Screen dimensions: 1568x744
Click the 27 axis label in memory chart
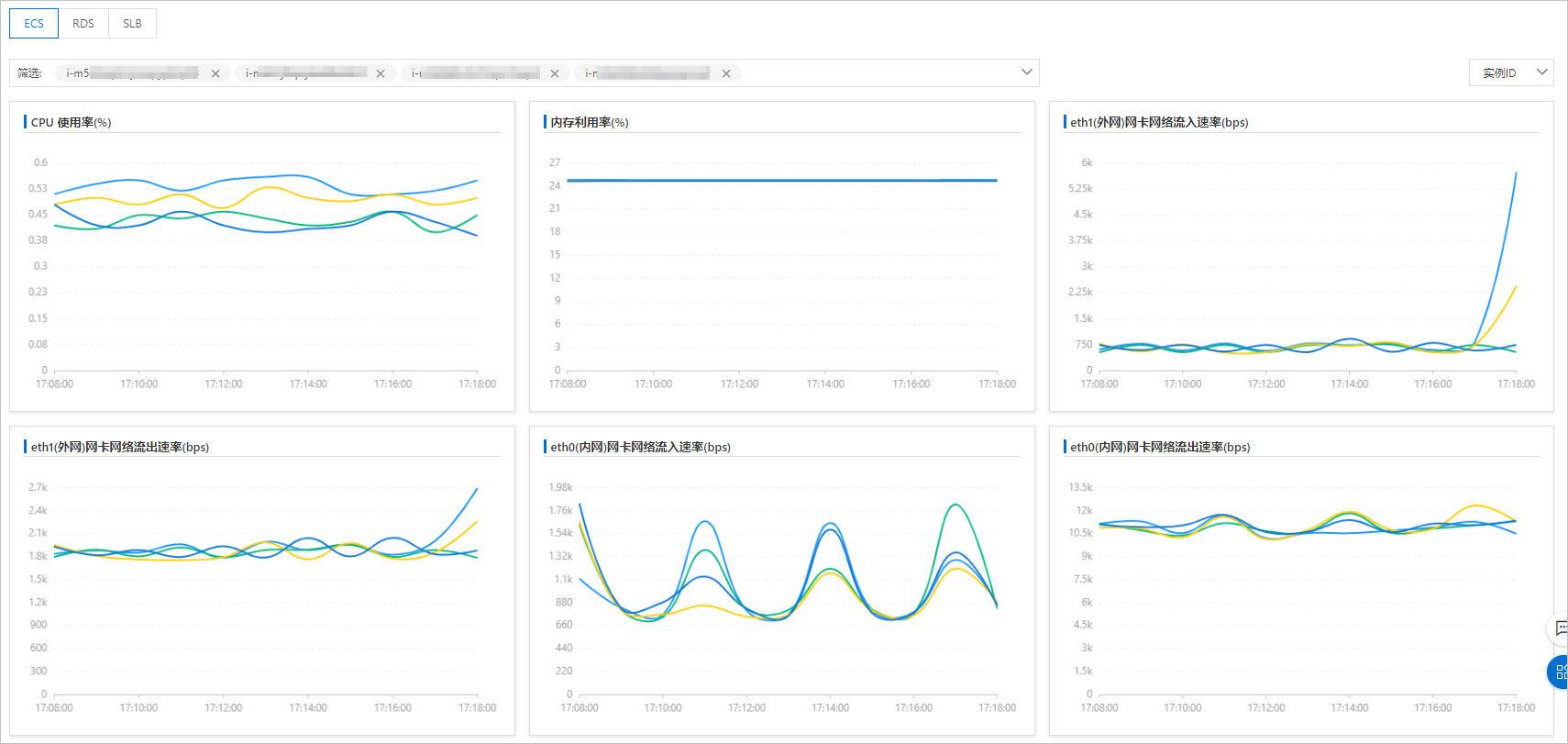pos(555,162)
